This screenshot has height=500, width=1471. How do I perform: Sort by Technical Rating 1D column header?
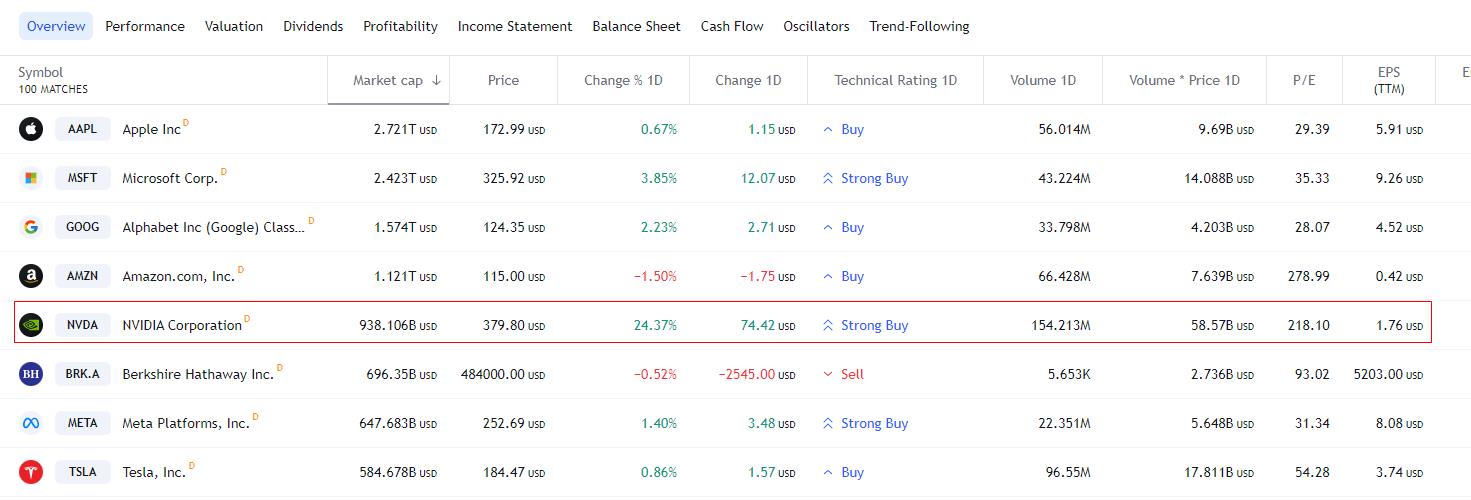[895, 80]
